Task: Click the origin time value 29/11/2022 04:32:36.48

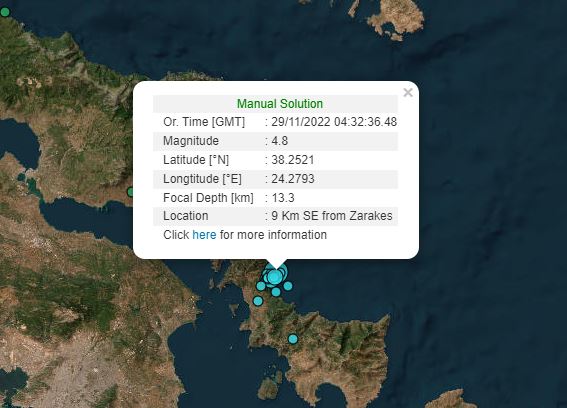Action: coord(334,122)
